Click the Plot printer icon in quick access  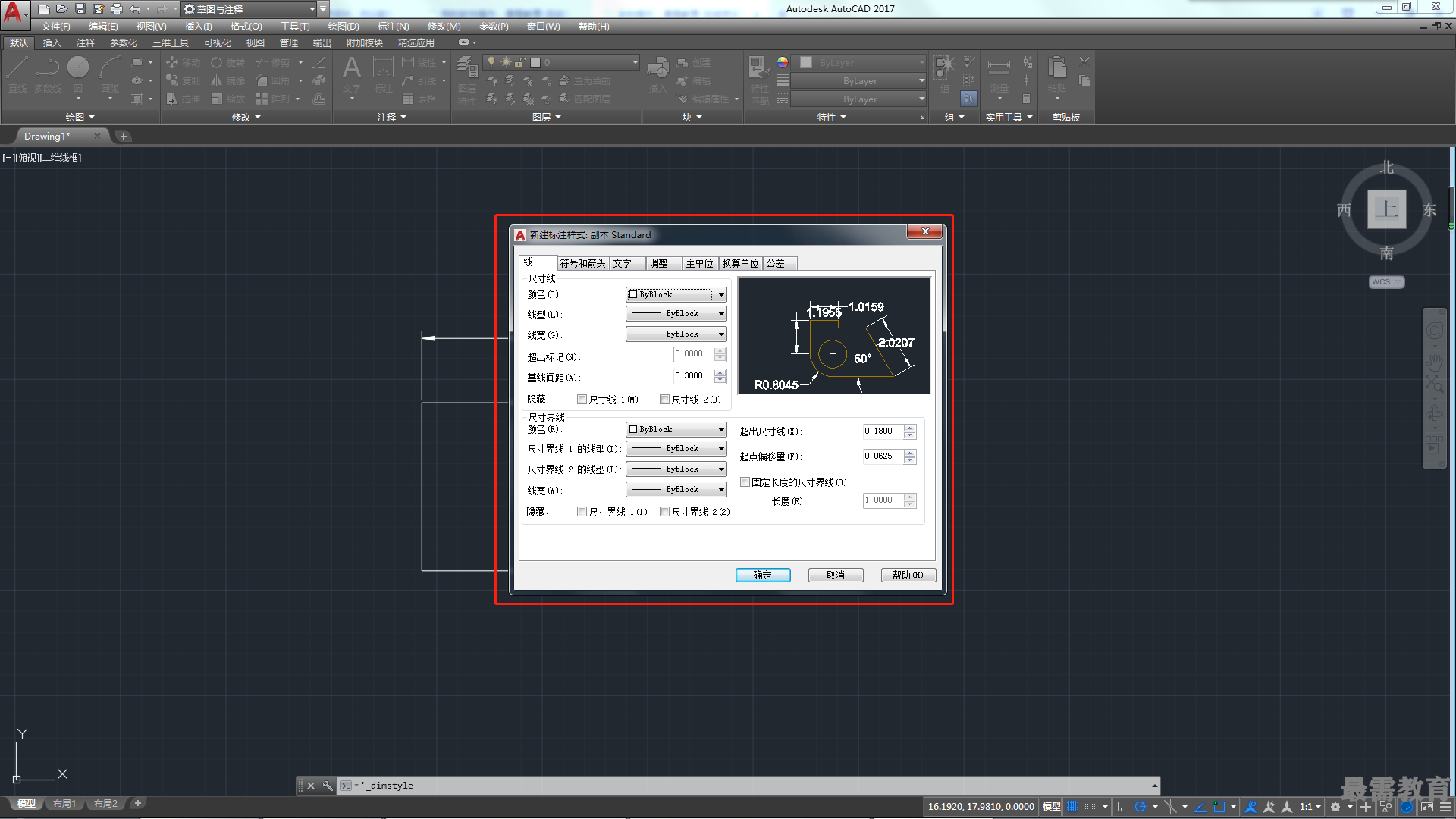[117, 9]
